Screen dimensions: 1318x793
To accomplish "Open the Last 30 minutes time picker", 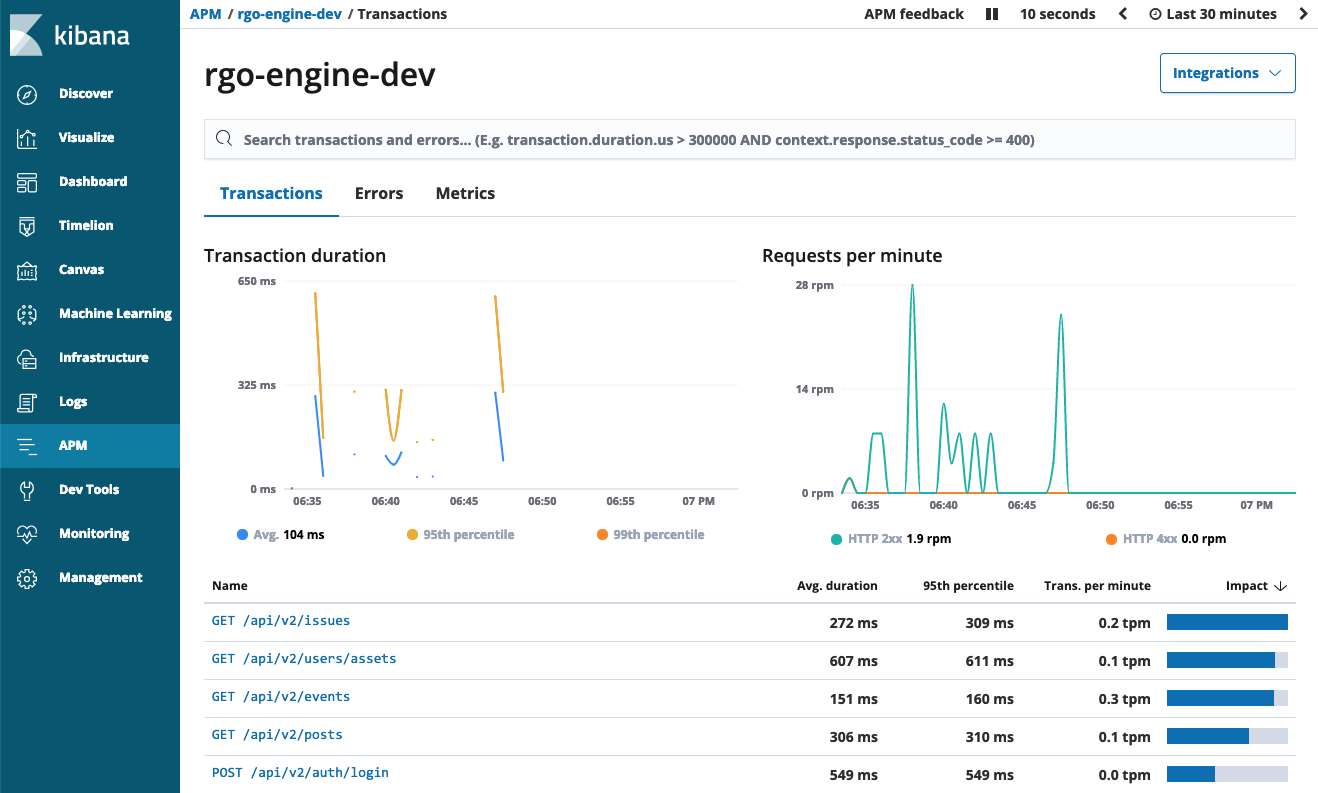I will coord(1212,14).
